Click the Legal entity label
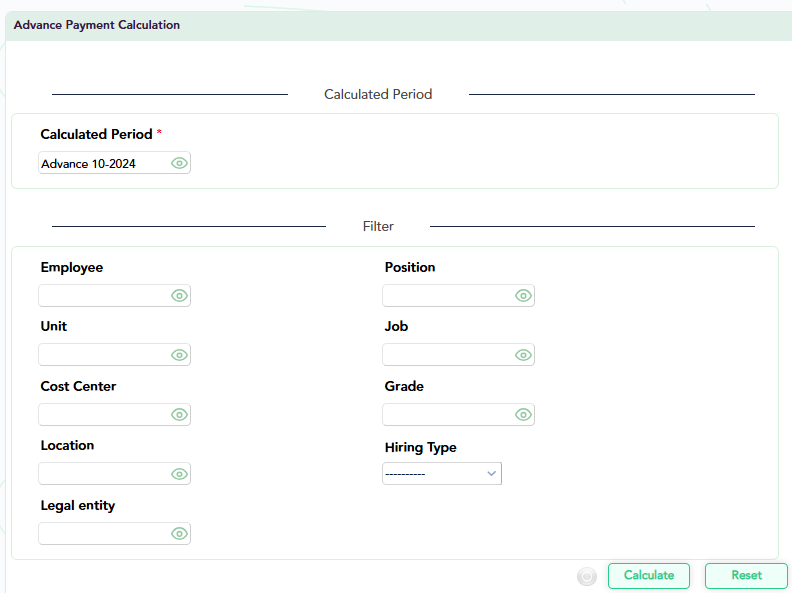Image resolution: width=792 pixels, height=600 pixels. [78, 506]
